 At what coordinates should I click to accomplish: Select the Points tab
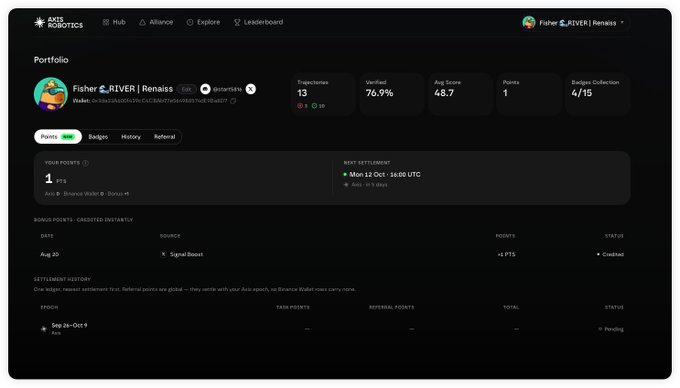tap(58, 137)
